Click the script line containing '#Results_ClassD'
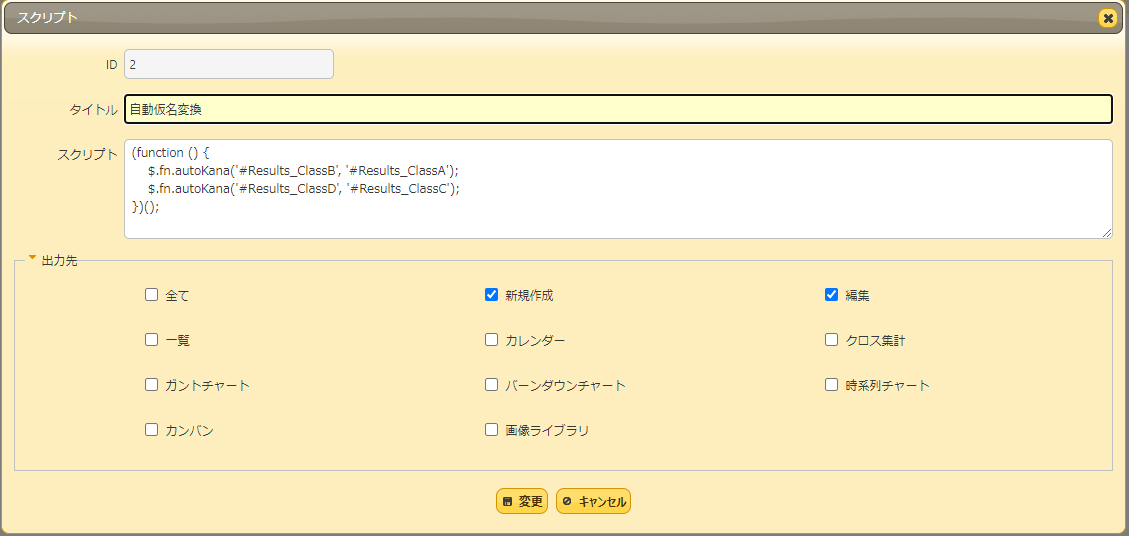Screen dimensions: 1129x536 (303, 189)
